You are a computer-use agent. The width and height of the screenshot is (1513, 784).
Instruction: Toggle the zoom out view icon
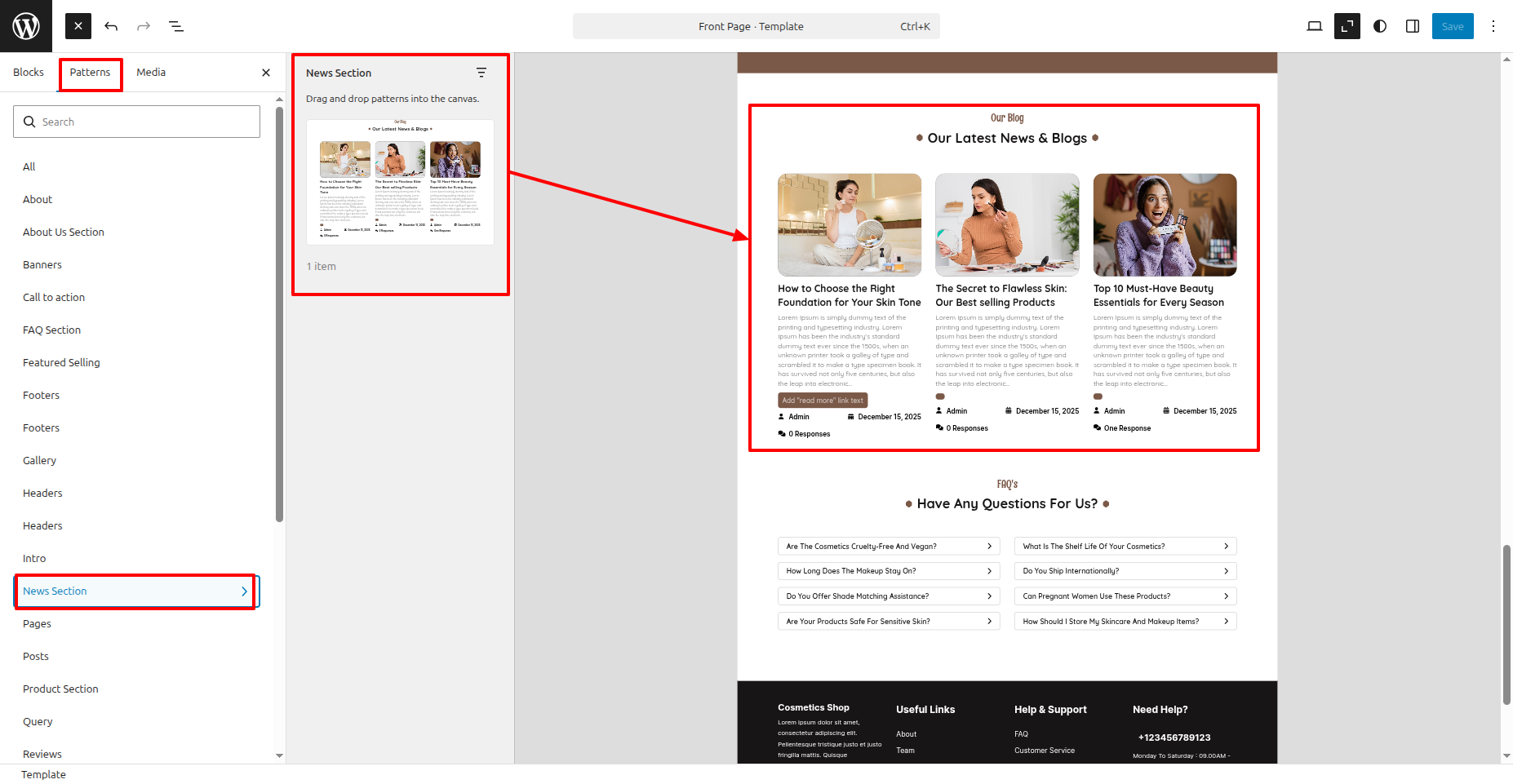[1347, 26]
